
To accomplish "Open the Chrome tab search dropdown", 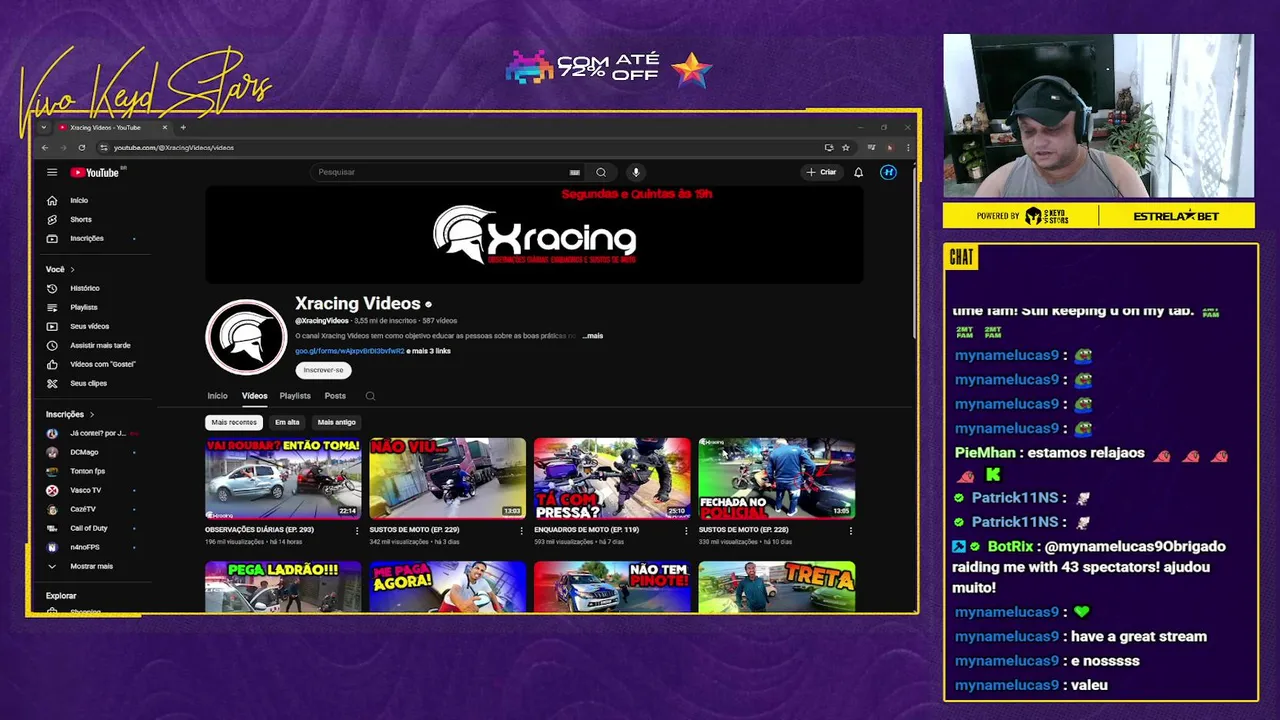I will point(43,127).
